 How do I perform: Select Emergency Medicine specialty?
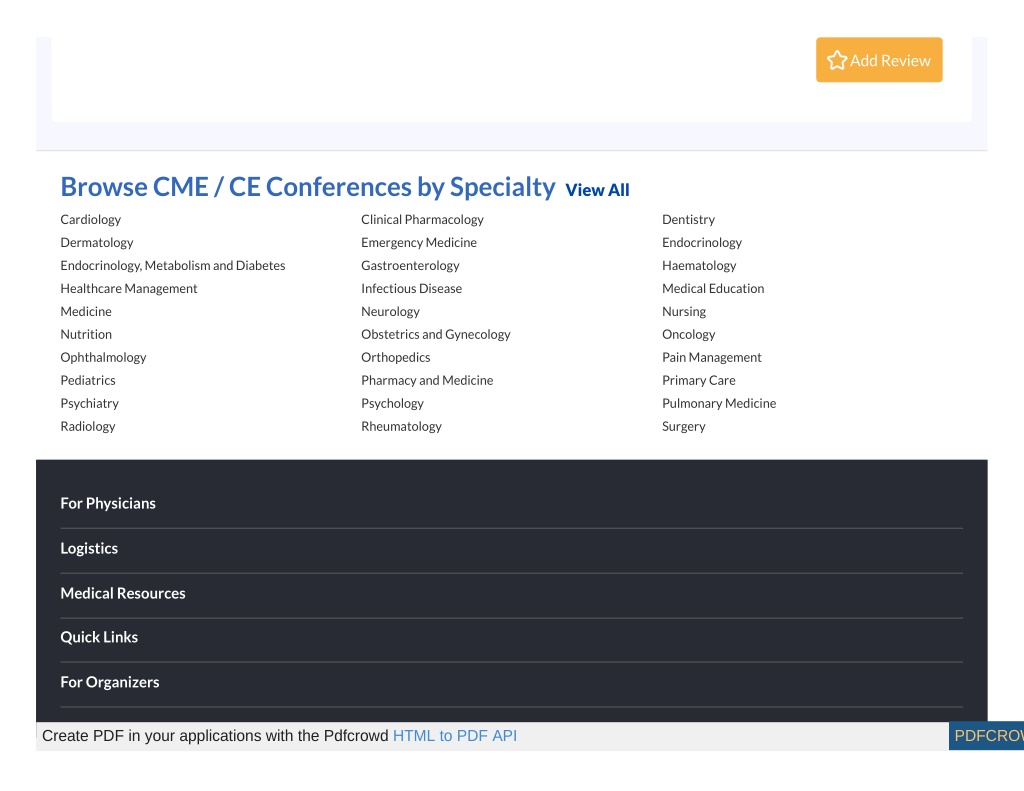click(419, 242)
